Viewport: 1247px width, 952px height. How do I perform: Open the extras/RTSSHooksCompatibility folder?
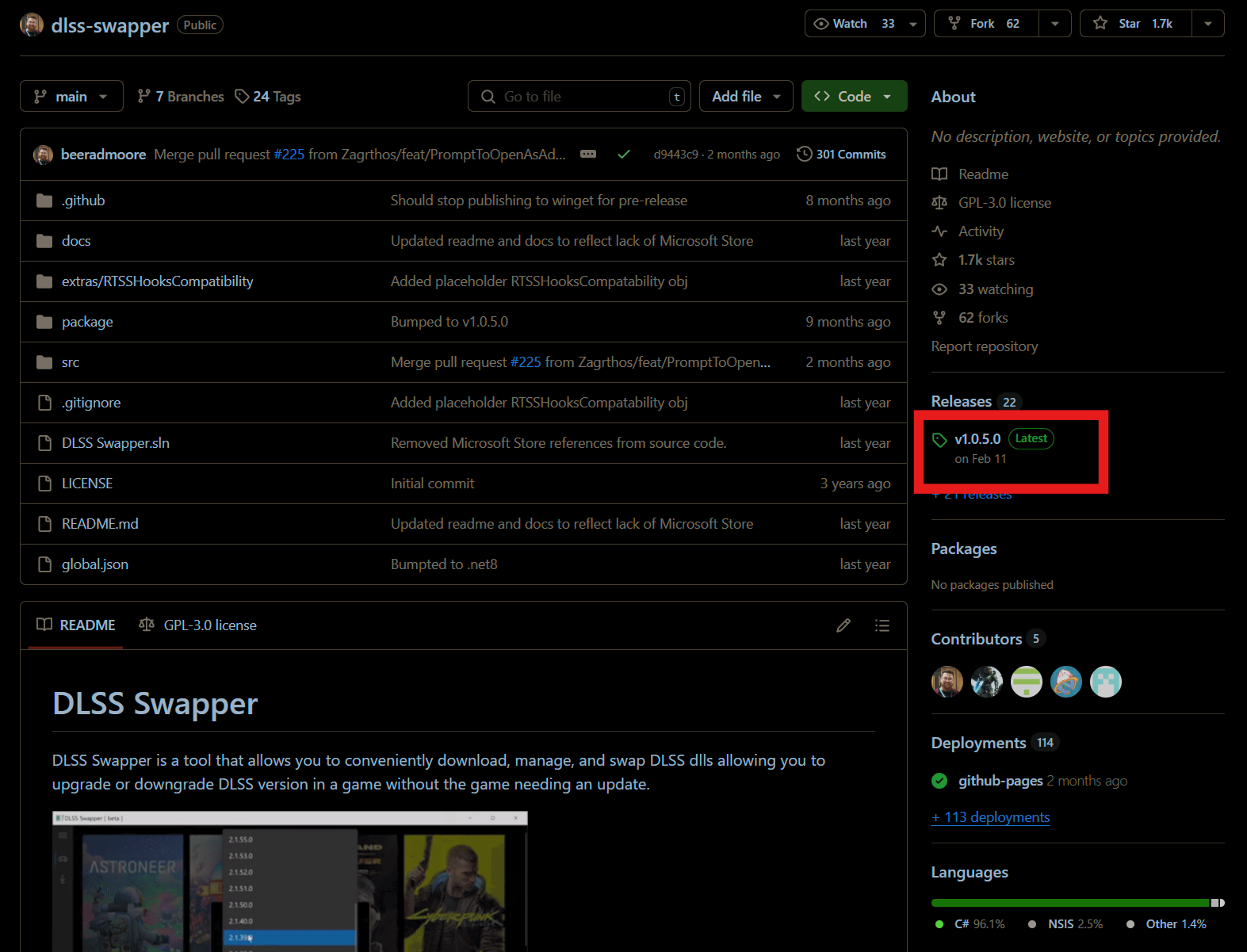pos(158,281)
